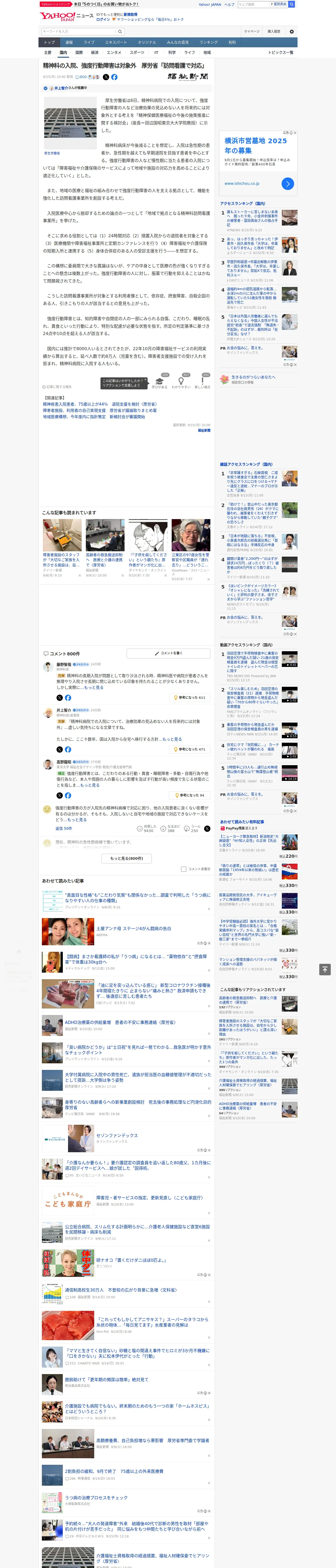Click the blue arrow in the 横浜市営墓地 ad
336x1568 pixels.
click(x=288, y=184)
